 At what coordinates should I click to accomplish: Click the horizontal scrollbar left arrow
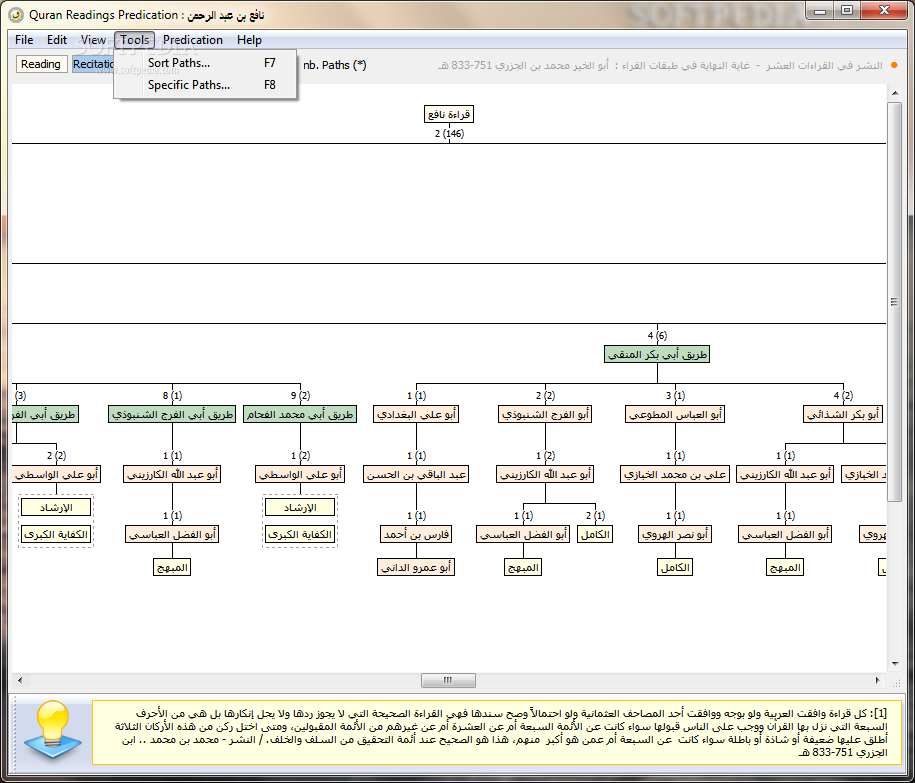point(20,680)
